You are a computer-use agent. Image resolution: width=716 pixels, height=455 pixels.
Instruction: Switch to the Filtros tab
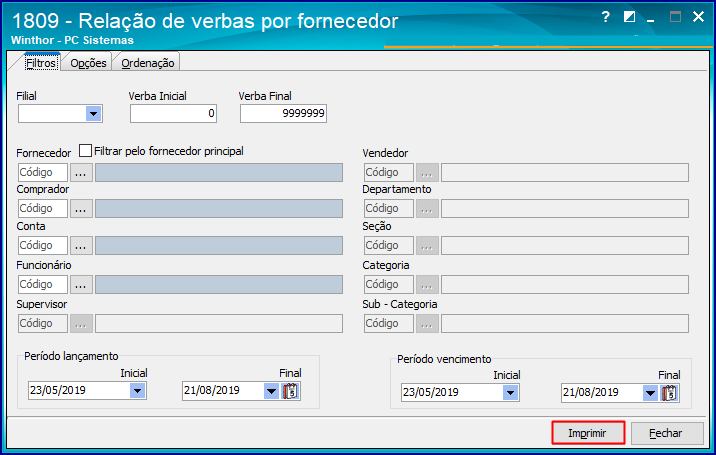(x=41, y=63)
